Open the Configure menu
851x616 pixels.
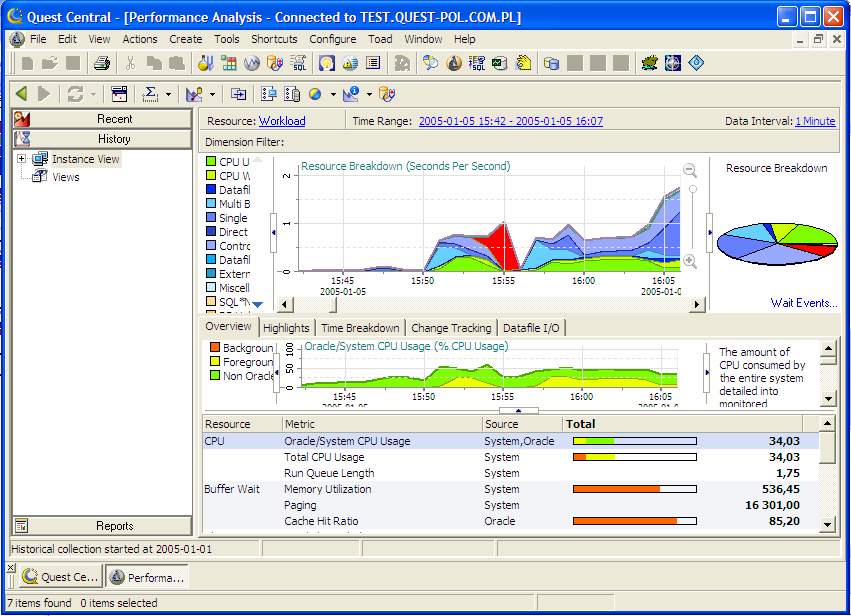click(333, 39)
